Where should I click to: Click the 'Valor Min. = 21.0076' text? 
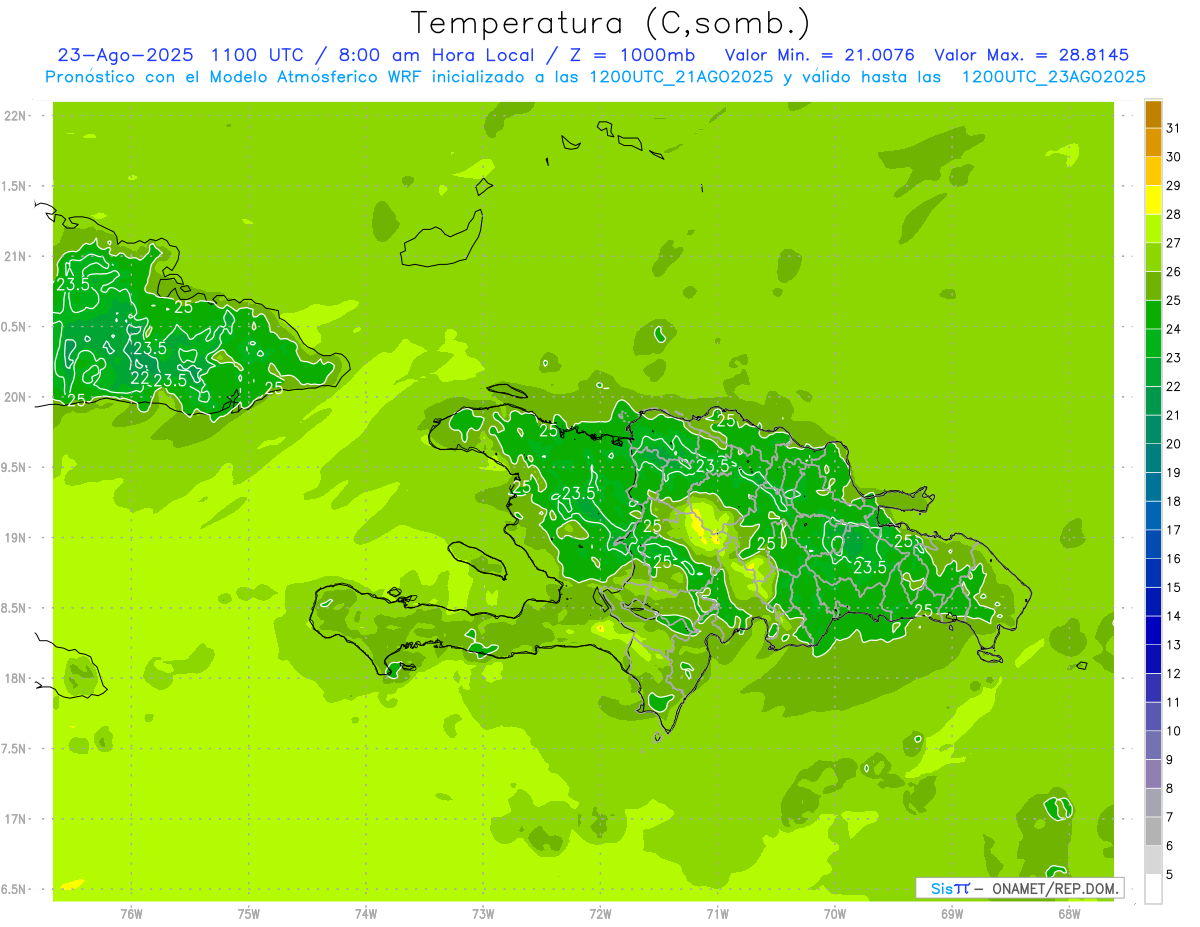(820, 56)
